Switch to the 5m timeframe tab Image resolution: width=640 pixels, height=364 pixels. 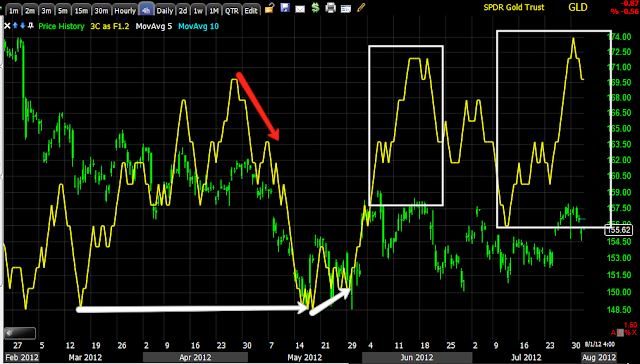coord(62,11)
